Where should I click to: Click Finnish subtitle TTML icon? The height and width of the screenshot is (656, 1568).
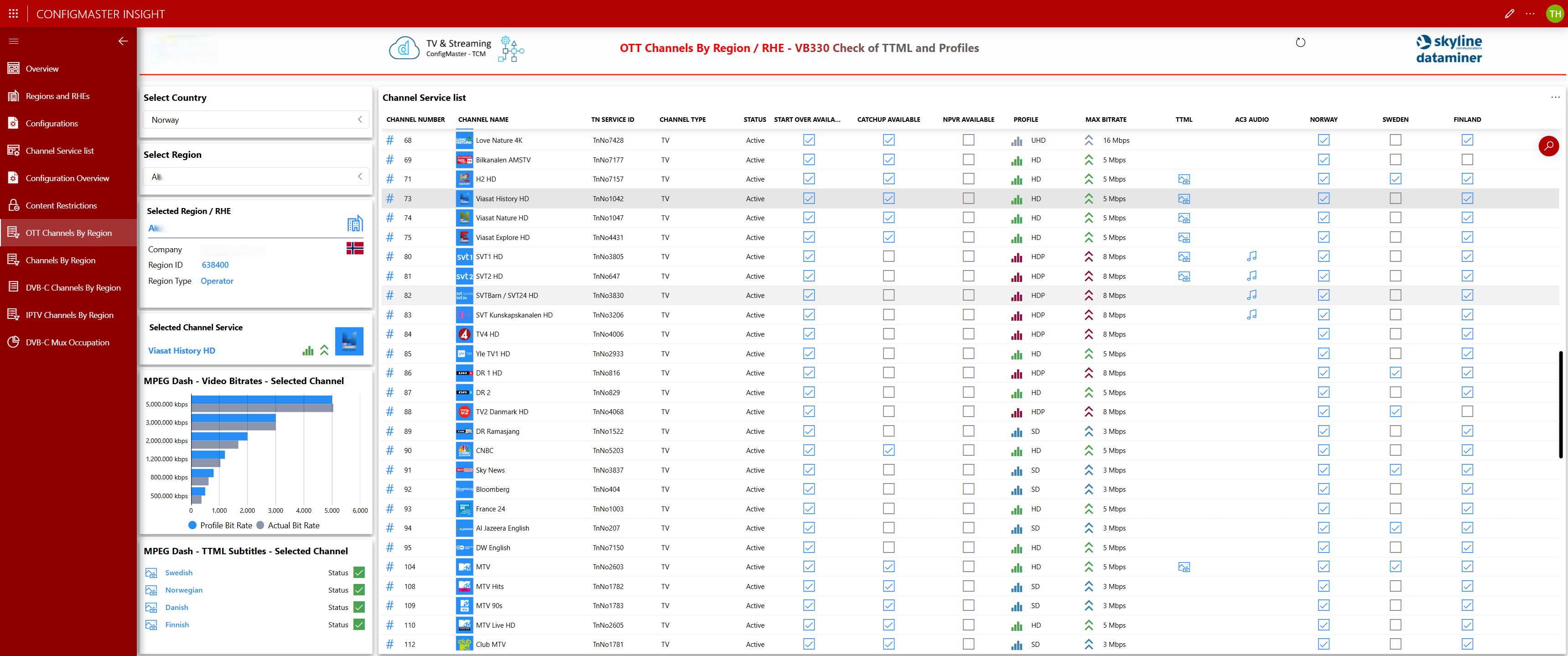point(151,625)
